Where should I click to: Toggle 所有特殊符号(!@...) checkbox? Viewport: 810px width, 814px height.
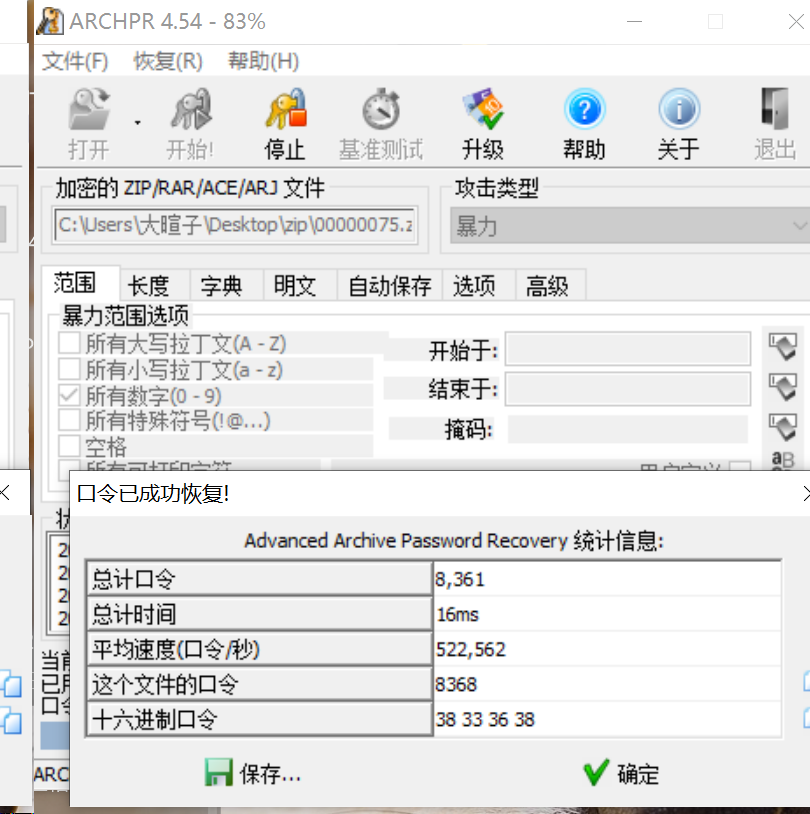click(69, 420)
